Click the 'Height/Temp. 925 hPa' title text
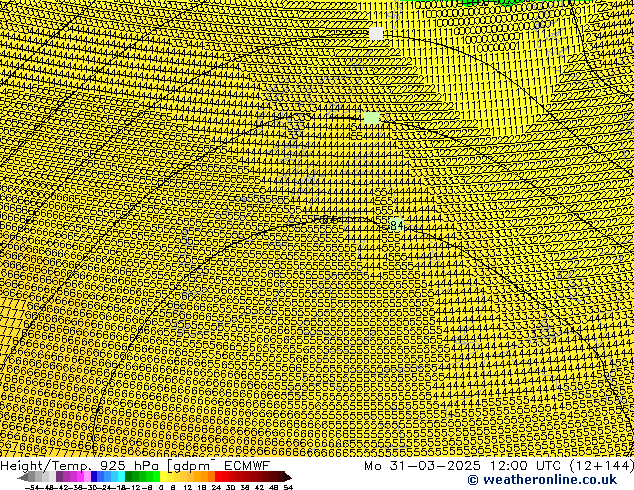634x490 pixels. 80,466
